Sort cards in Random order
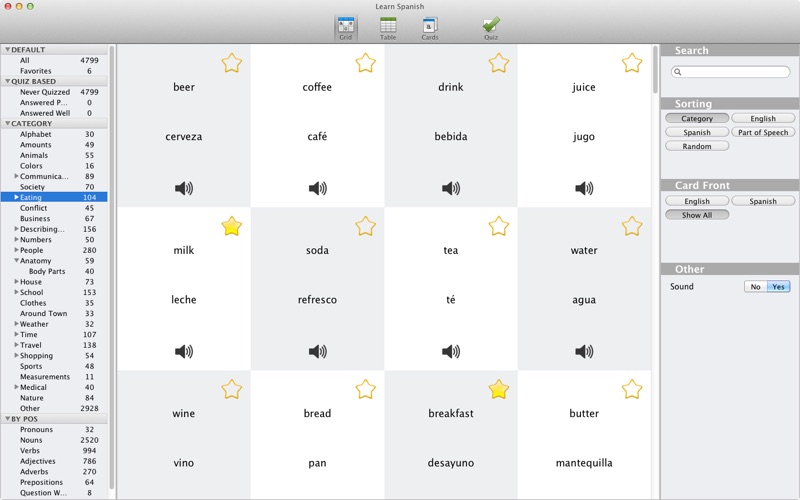Viewport: 800px width, 500px height. coord(697,146)
